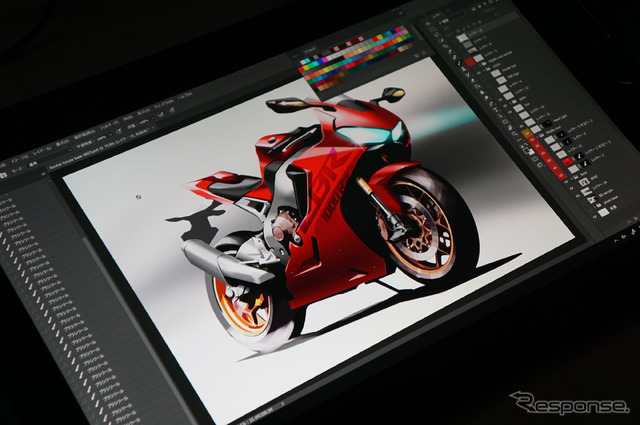The image size is (640, 425).
Task: Collapse the LOGO layer group
Action: [485, 70]
